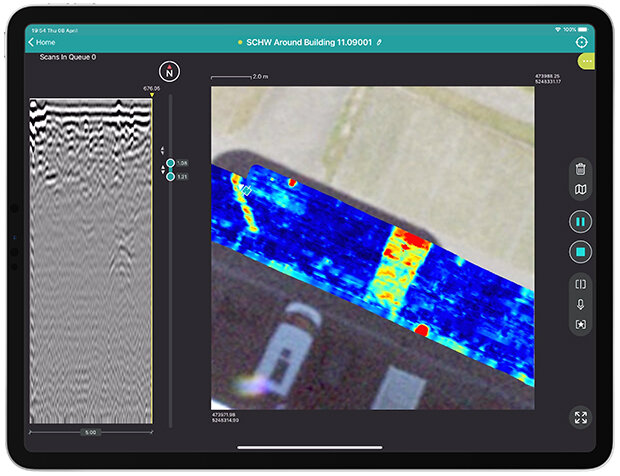Viewport: 620px width, 476px height.
Task: Tap the GPS locate target icon
Action: (582, 43)
